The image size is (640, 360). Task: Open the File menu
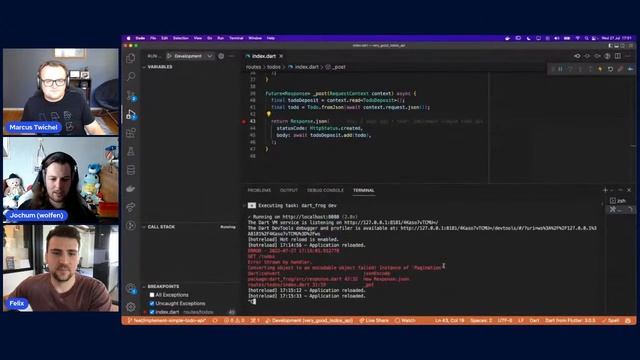(153, 38)
